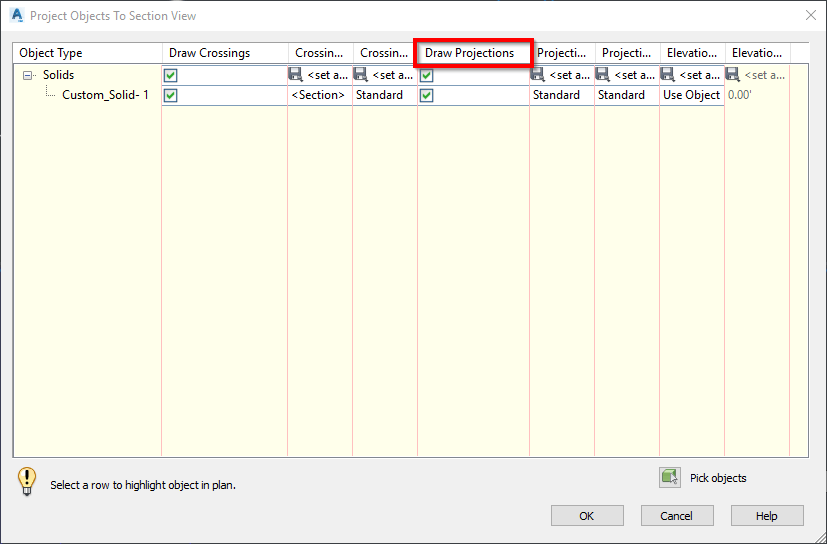827x544 pixels.
Task: Open the <Section> cell dropdown
Action: (x=320, y=96)
